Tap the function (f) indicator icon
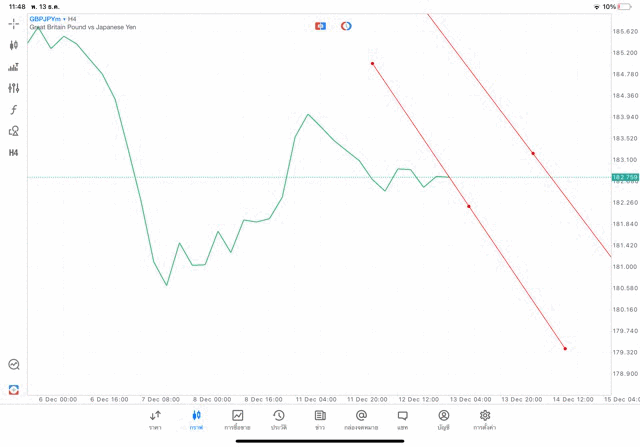This screenshot has height=447, width=640. click(14, 109)
